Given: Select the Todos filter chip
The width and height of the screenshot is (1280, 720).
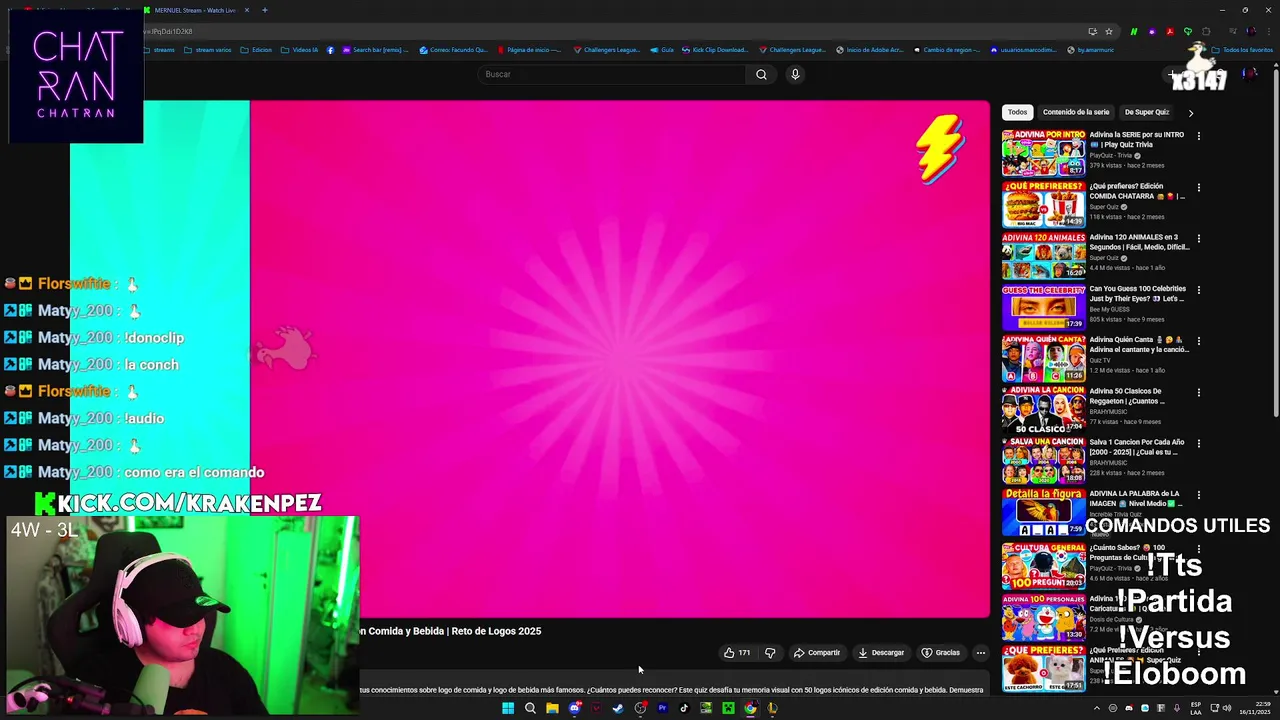Looking at the screenshot, I should click(x=1017, y=112).
